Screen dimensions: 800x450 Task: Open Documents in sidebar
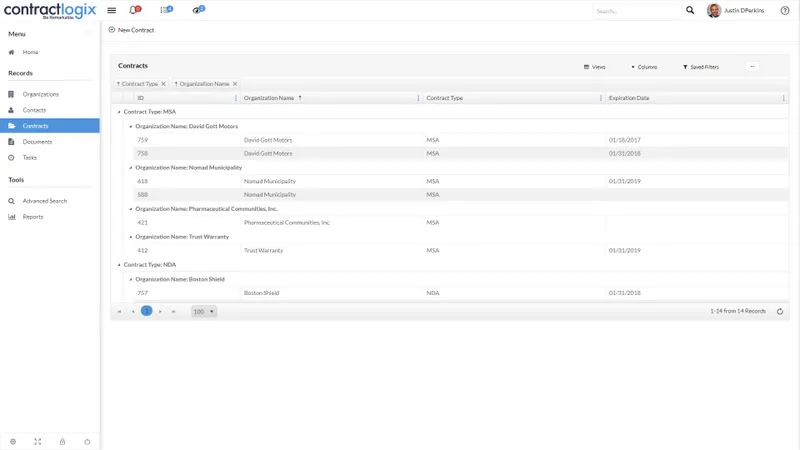click(x=37, y=142)
